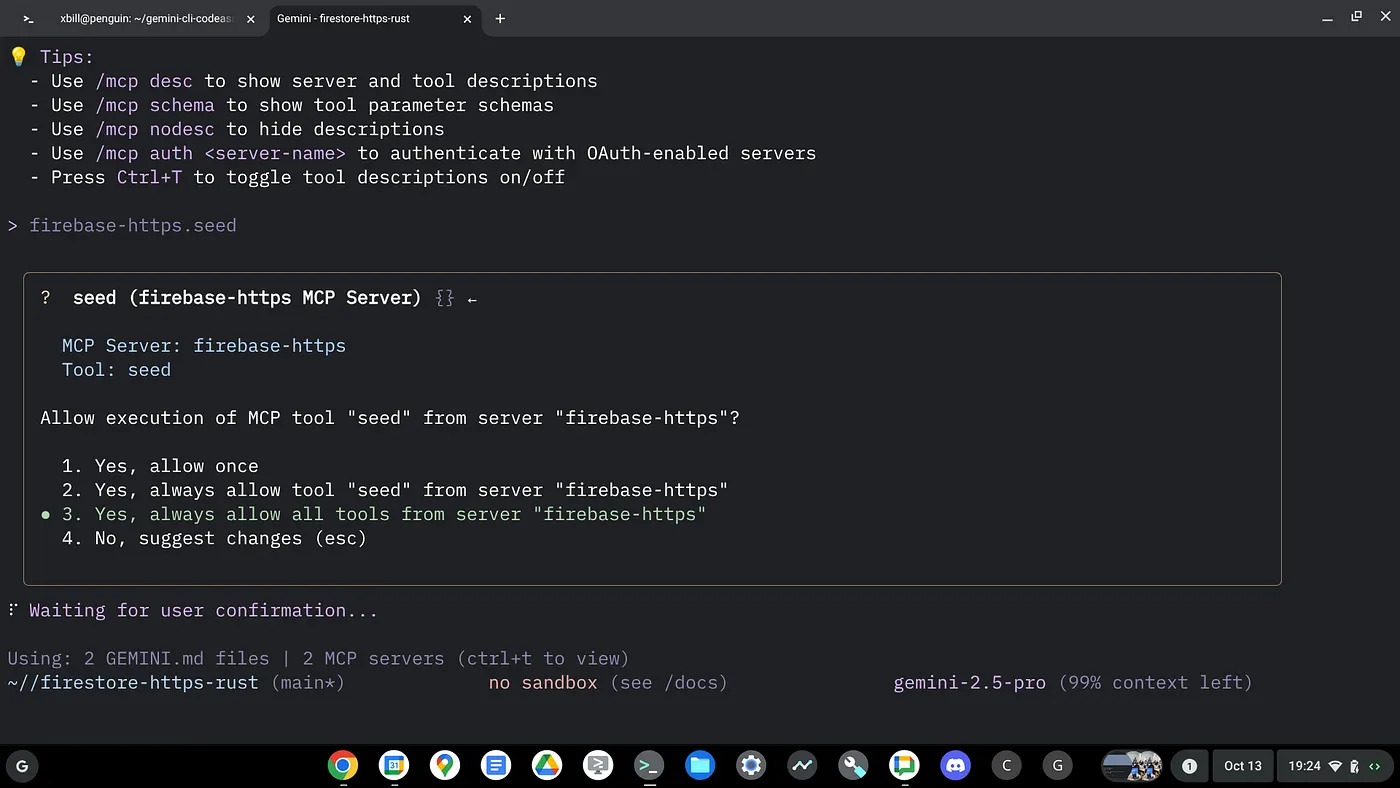The width and height of the screenshot is (1400, 788).
Task: Select 'always allow tool seed' option
Action: [410, 490]
